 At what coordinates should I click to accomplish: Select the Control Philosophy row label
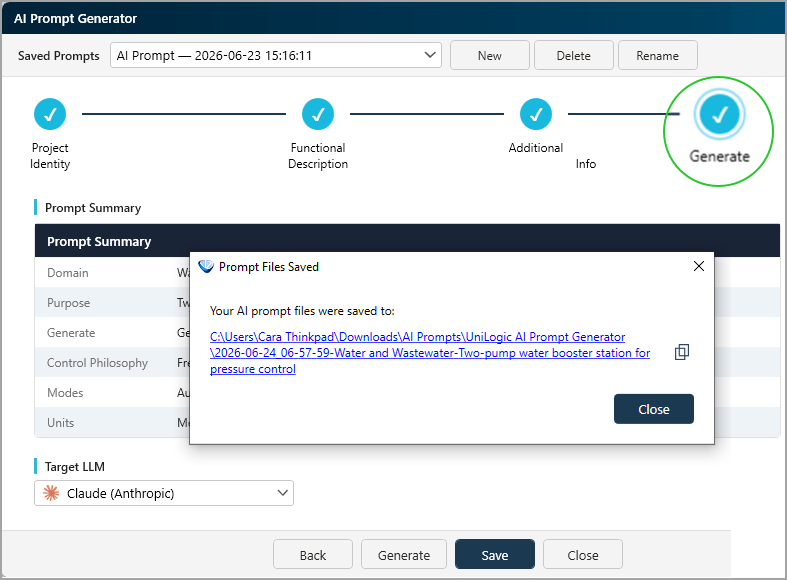point(97,363)
